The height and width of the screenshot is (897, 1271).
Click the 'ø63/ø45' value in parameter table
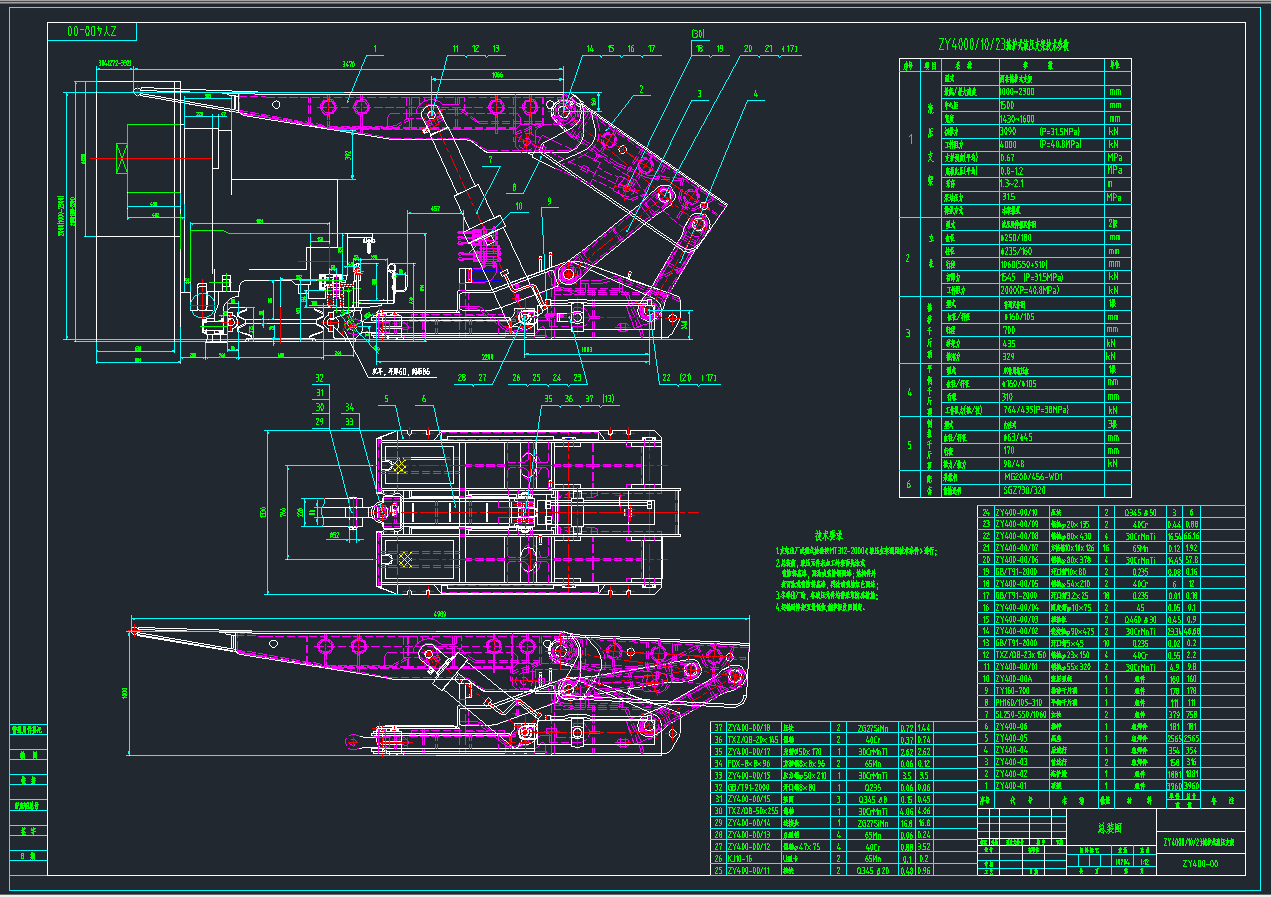click(1018, 437)
